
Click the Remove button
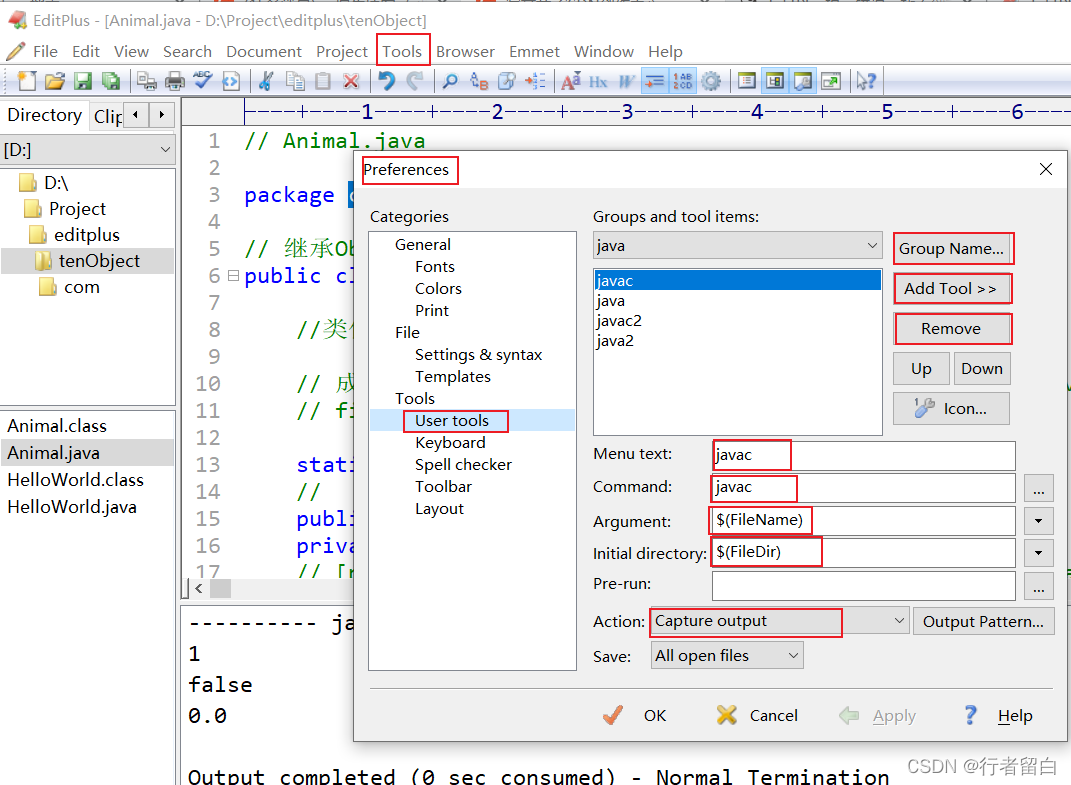tap(951, 329)
